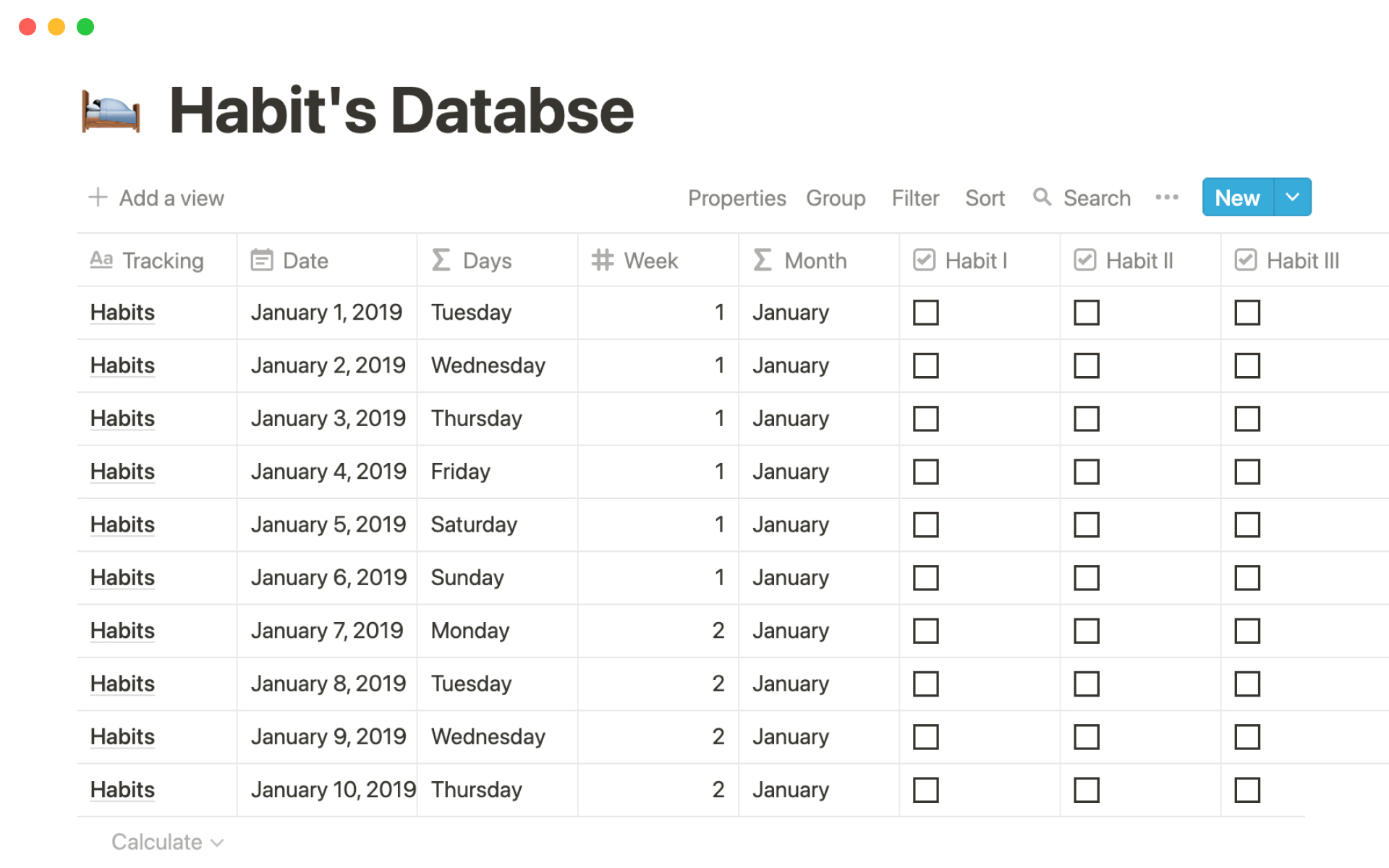1389x868 pixels.
Task: Expand Add a view options
Action: click(x=155, y=198)
